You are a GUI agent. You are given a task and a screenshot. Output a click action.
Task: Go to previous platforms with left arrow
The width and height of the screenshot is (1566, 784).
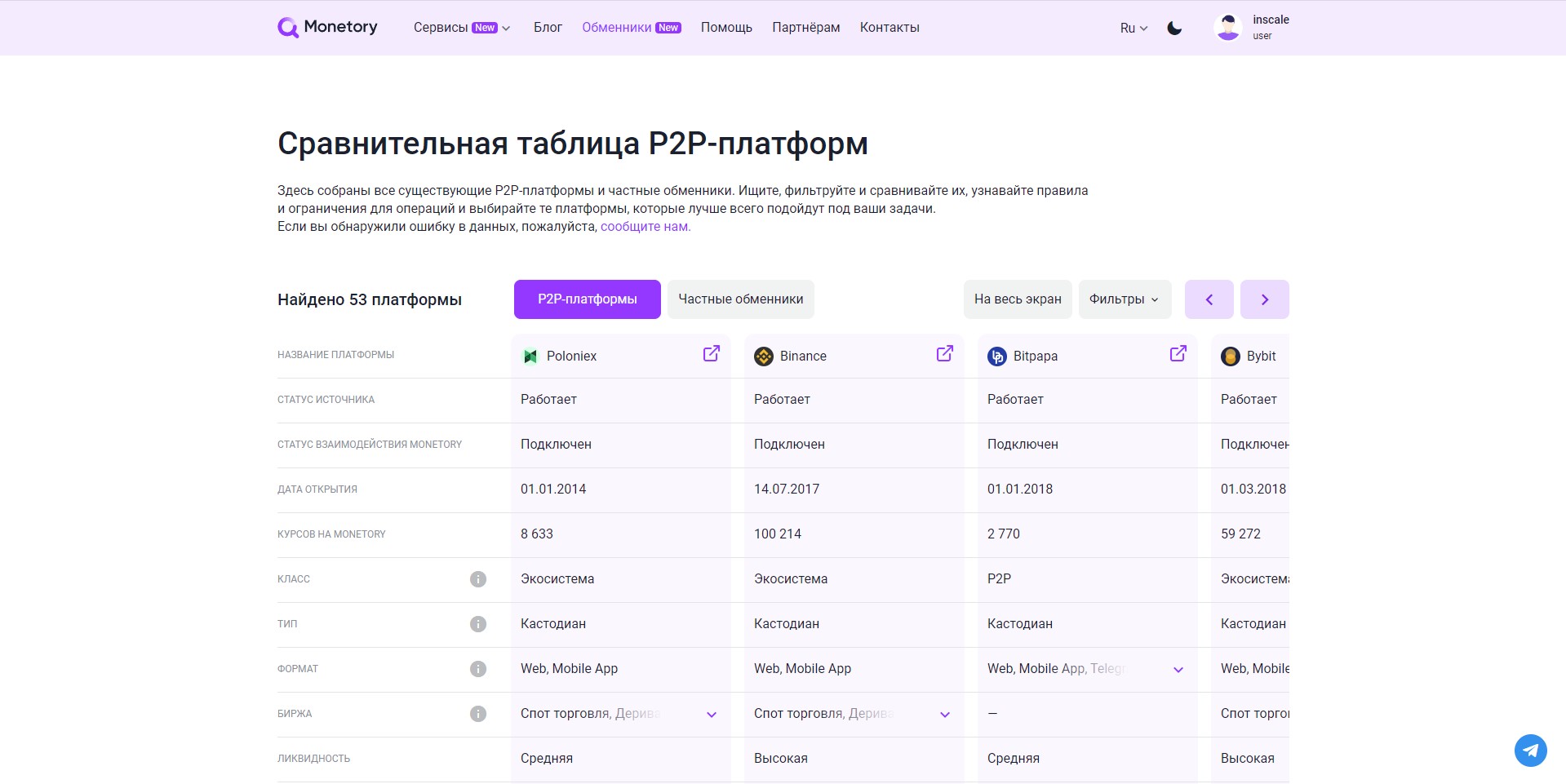[x=1209, y=299]
